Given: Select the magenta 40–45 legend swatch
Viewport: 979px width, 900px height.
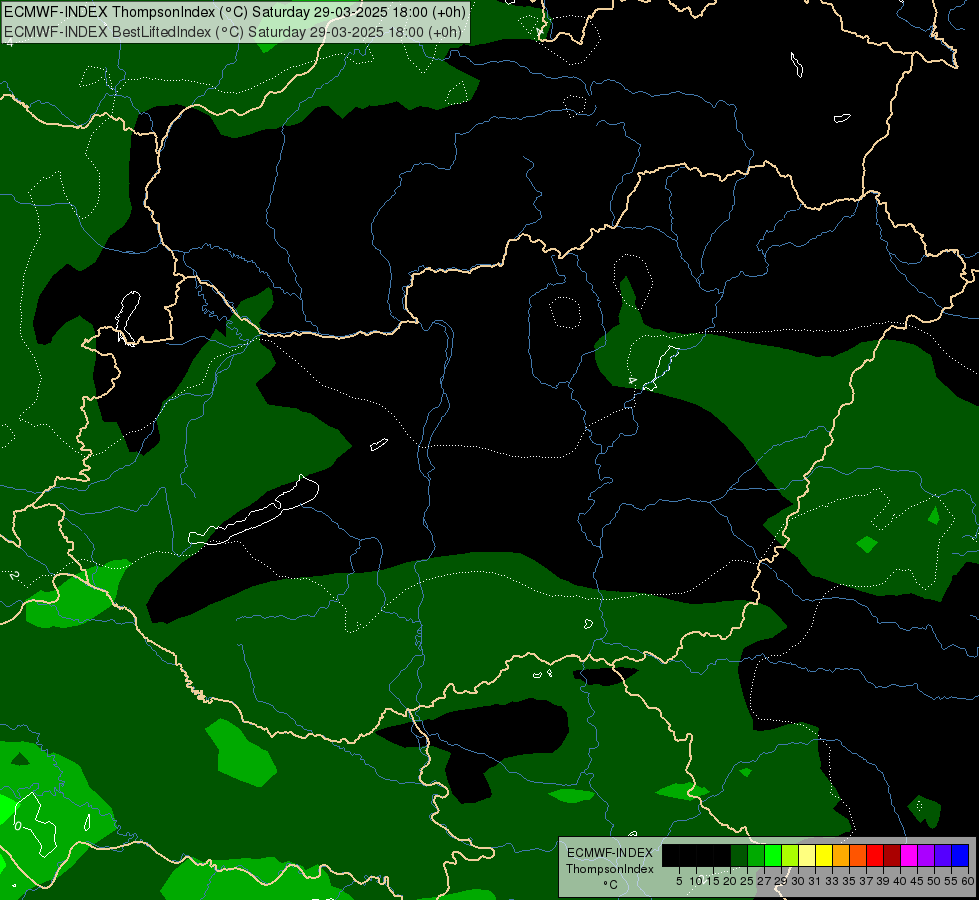Looking at the screenshot, I should tap(909, 855).
